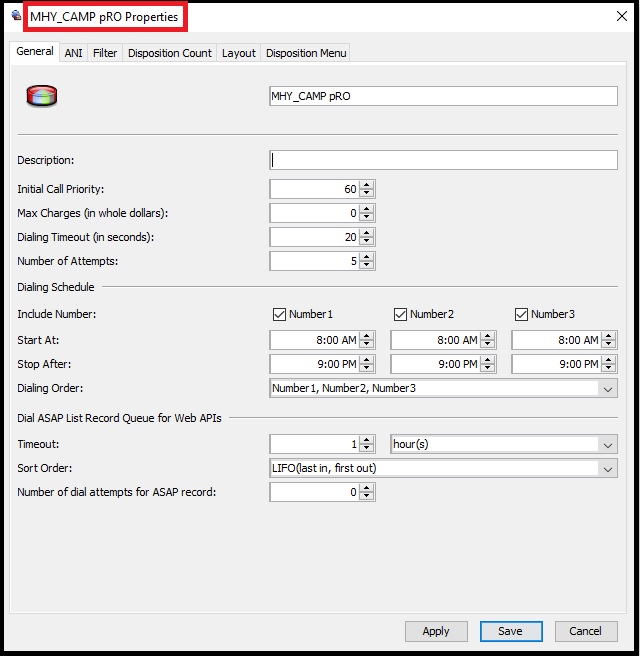The width and height of the screenshot is (640, 656).
Task: Open the Layout tab
Action: click(238, 53)
